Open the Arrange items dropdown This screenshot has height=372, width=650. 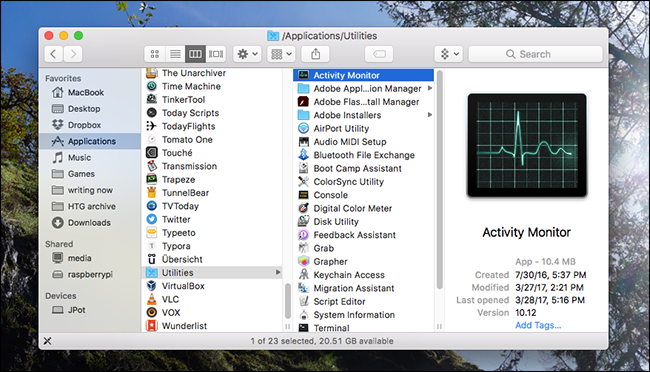[281, 54]
